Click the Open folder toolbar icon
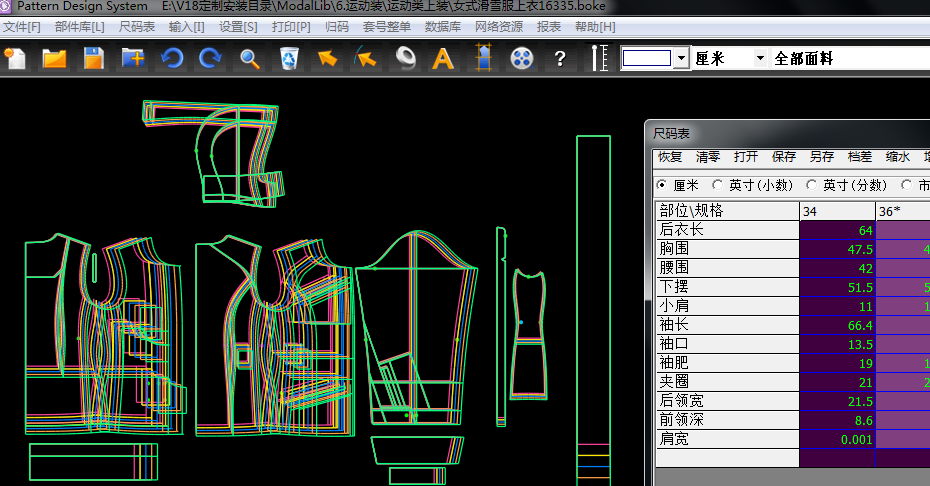 [x=54, y=58]
